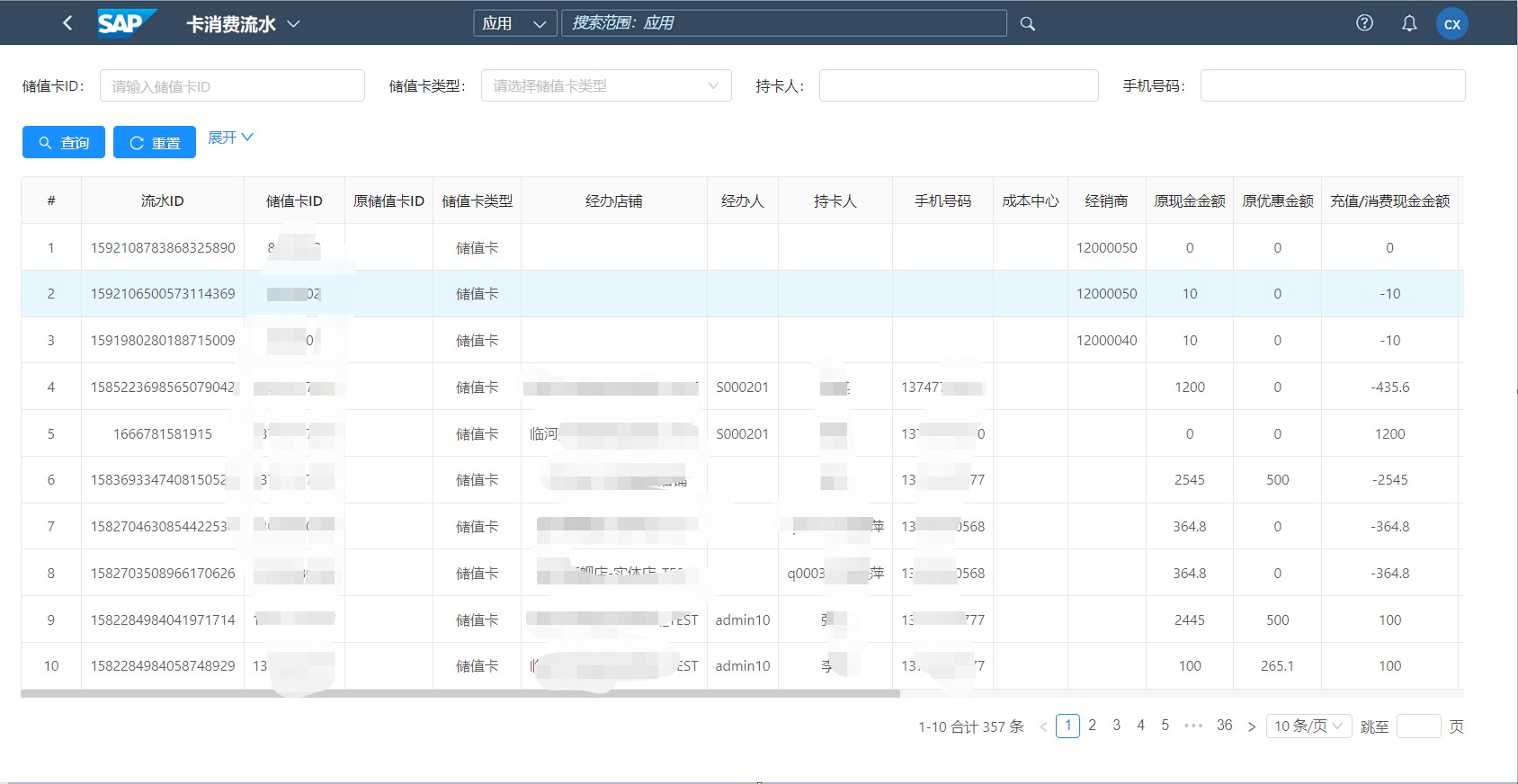1518x784 pixels.
Task: Click the magnifier search icon in the header
Action: click(1028, 24)
